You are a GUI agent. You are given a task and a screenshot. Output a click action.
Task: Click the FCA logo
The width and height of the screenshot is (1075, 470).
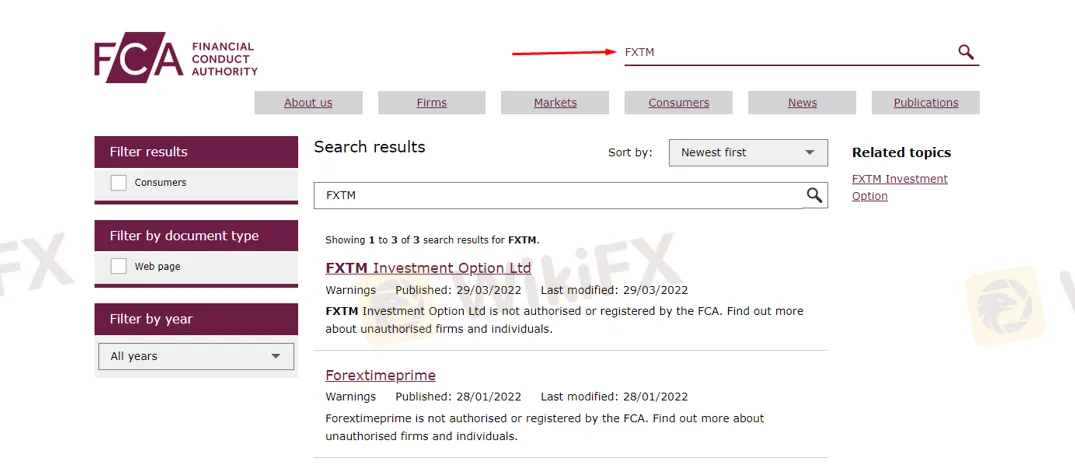[x=176, y=58]
